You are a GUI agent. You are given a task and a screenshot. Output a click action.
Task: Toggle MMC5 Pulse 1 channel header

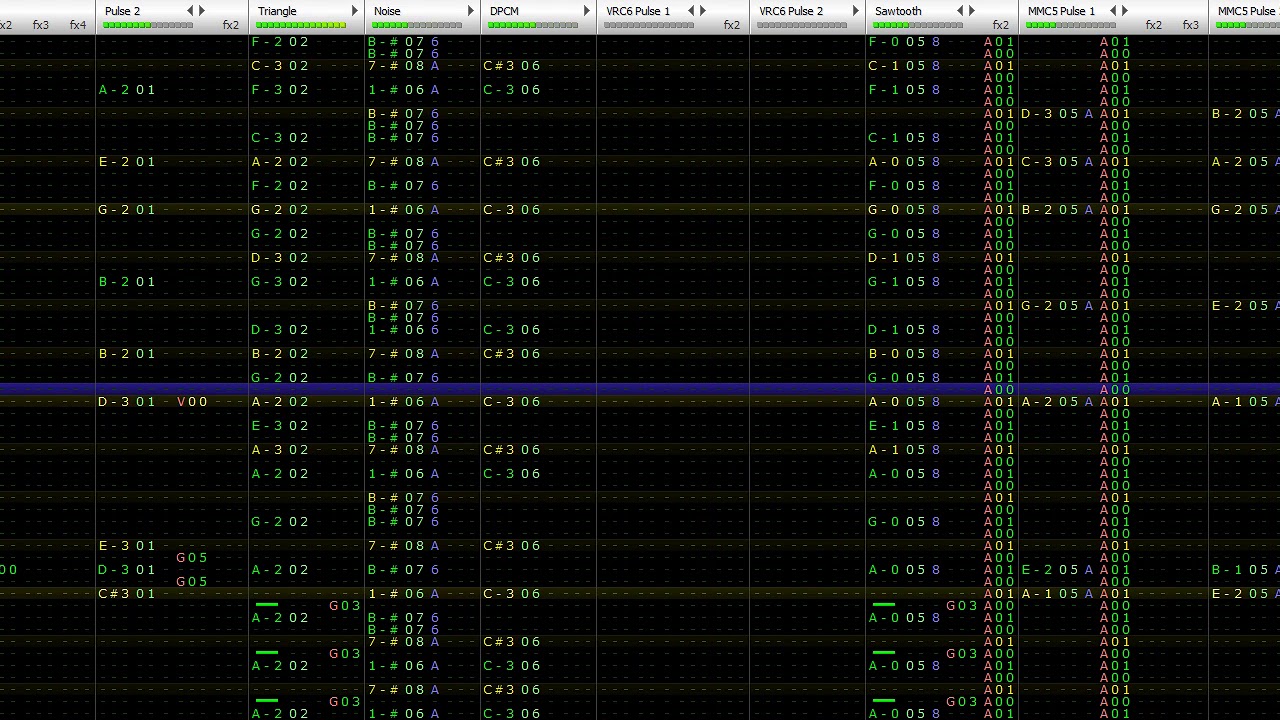pos(1061,11)
